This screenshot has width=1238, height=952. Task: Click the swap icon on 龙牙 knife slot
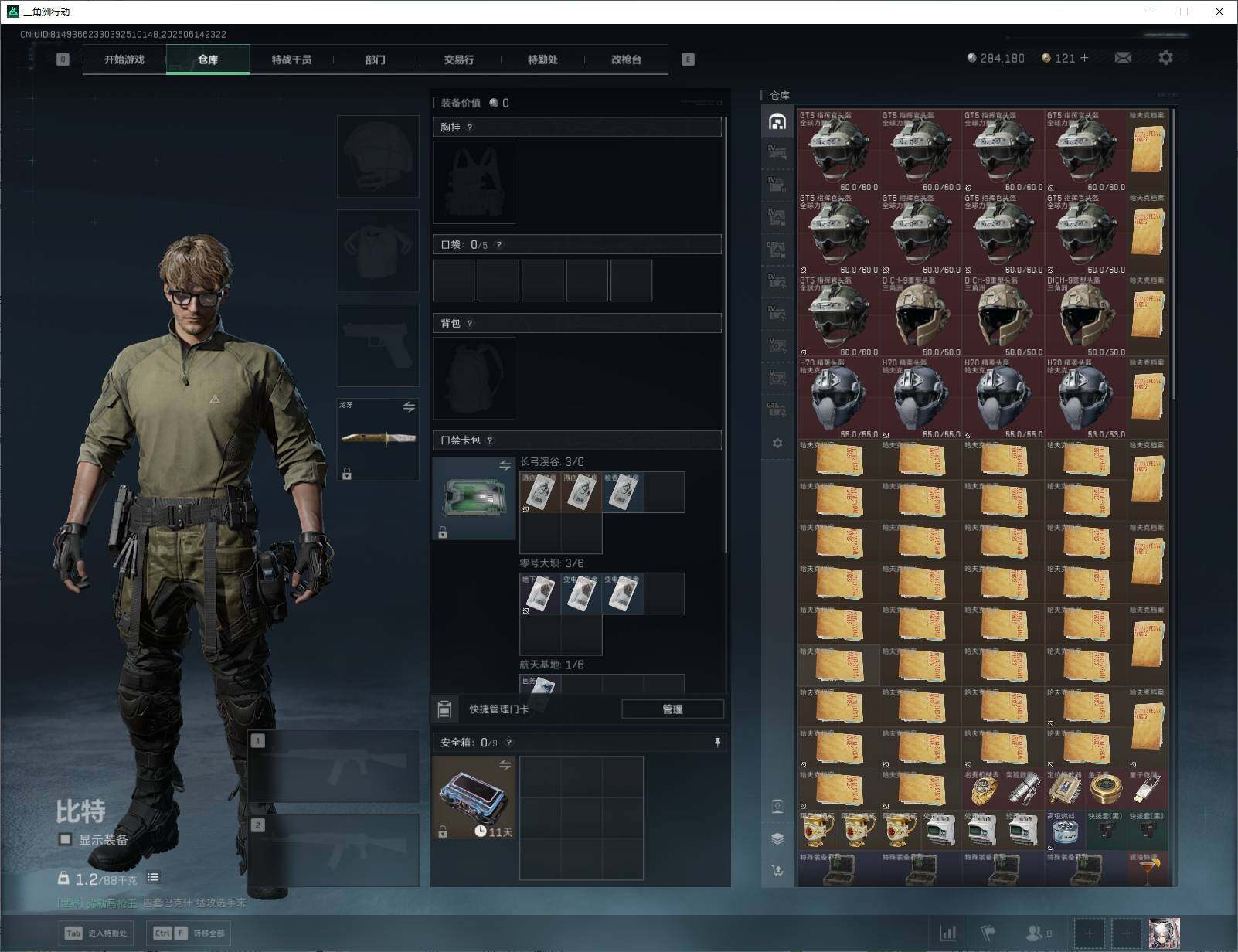(409, 406)
